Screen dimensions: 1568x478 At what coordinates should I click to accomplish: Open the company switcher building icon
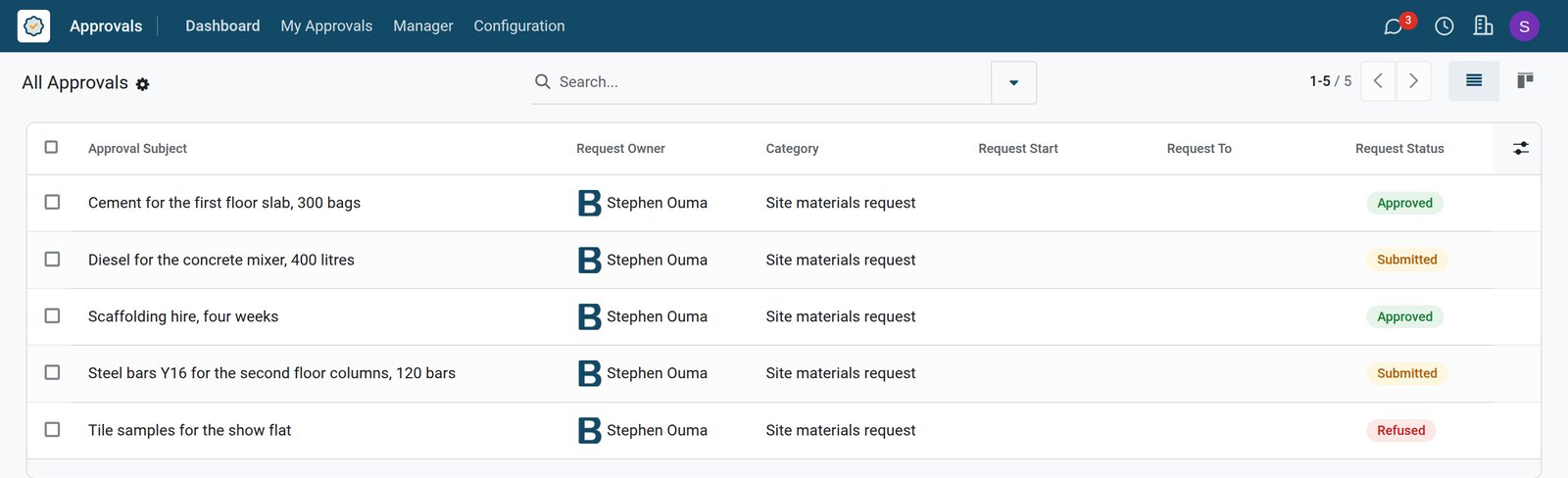pyautogui.click(x=1483, y=25)
